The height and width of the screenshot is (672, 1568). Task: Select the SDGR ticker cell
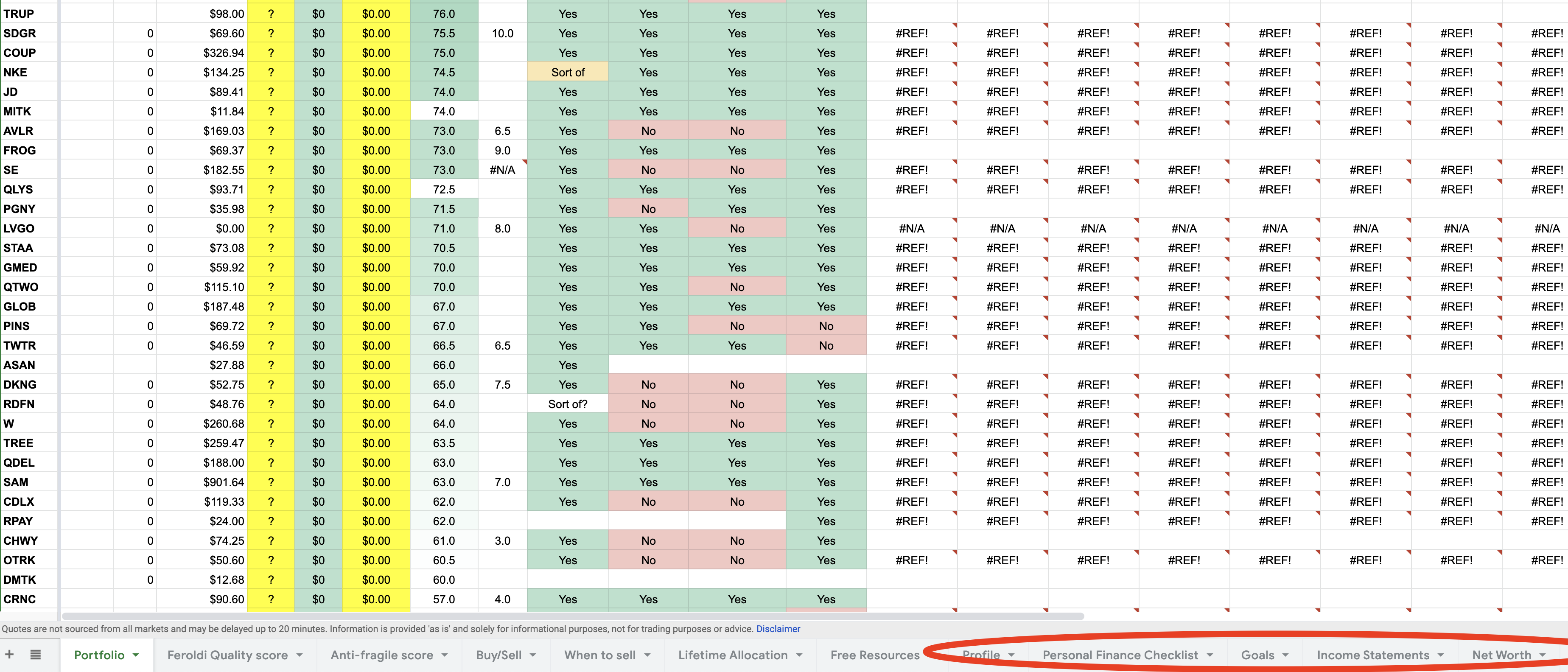[28, 34]
